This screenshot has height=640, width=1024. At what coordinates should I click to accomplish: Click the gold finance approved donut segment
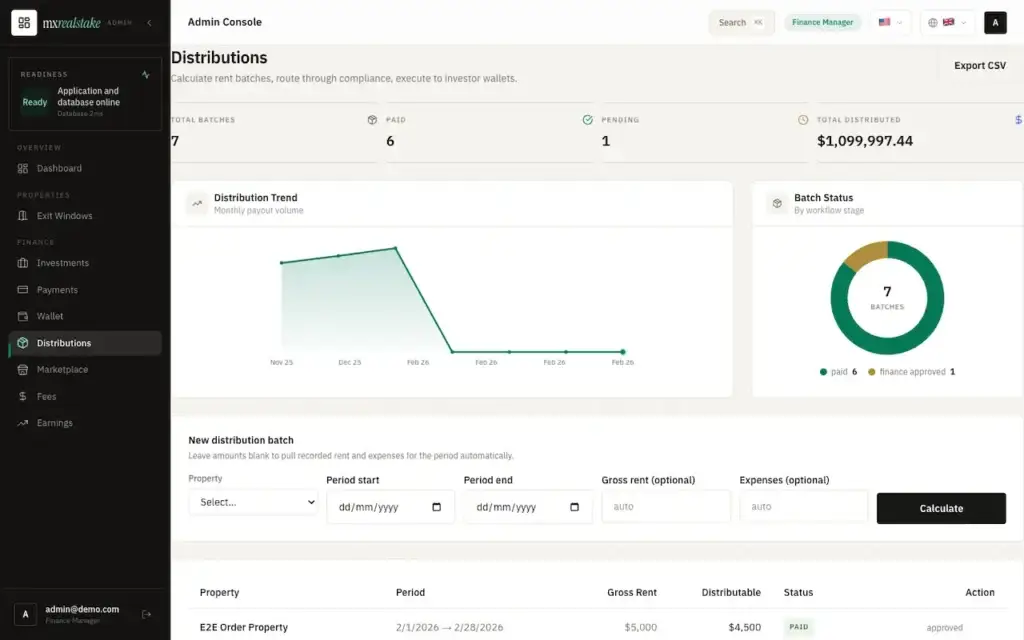click(867, 254)
